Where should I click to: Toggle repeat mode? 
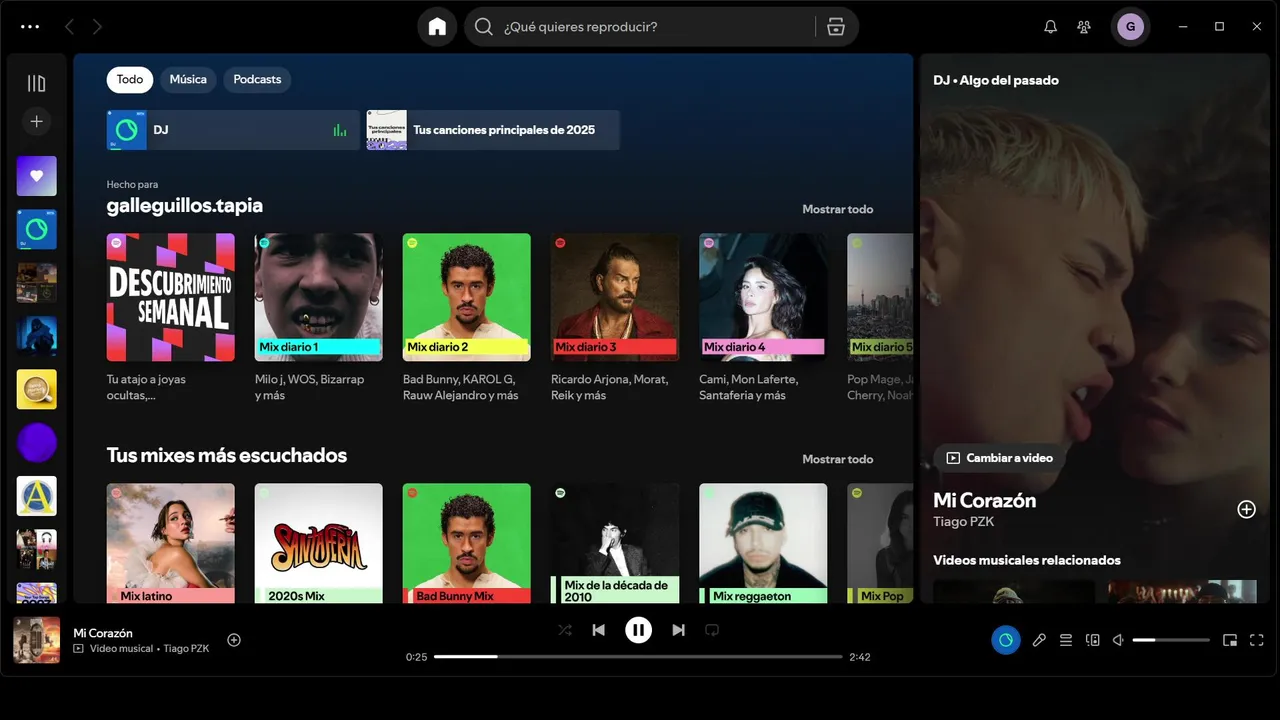click(712, 630)
